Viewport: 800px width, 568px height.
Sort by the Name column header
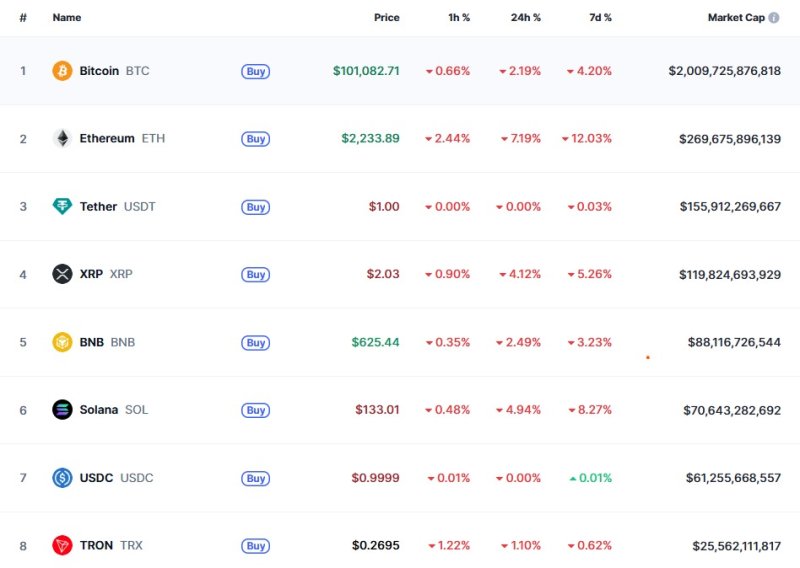[67, 18]
